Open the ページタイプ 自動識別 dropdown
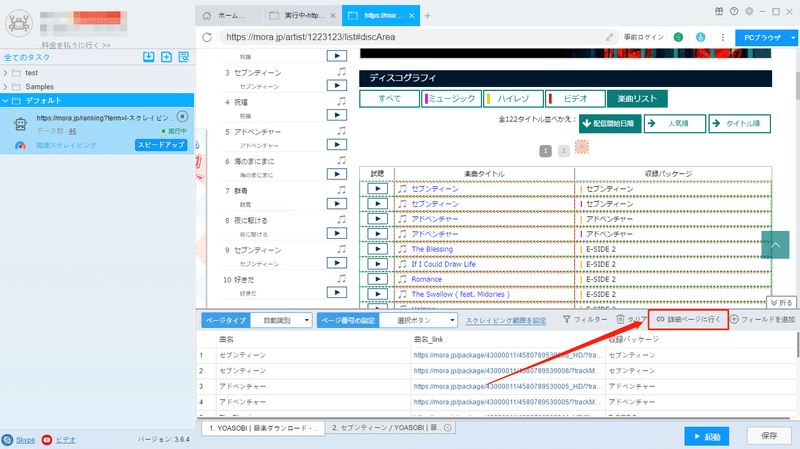The height and width of the screenshot is (449, 800). [x=281, y=320]
